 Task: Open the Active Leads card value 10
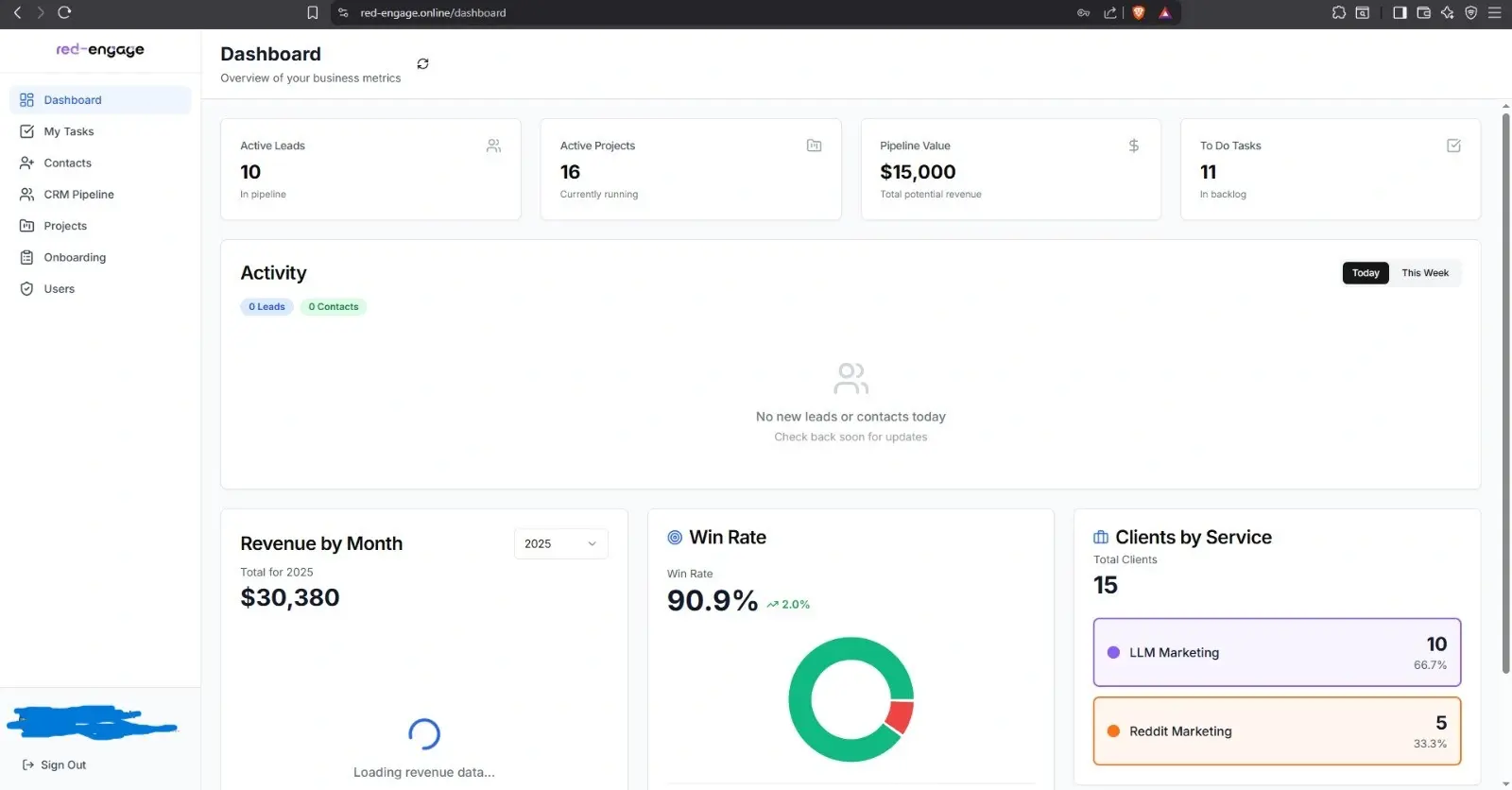(250, 172)
